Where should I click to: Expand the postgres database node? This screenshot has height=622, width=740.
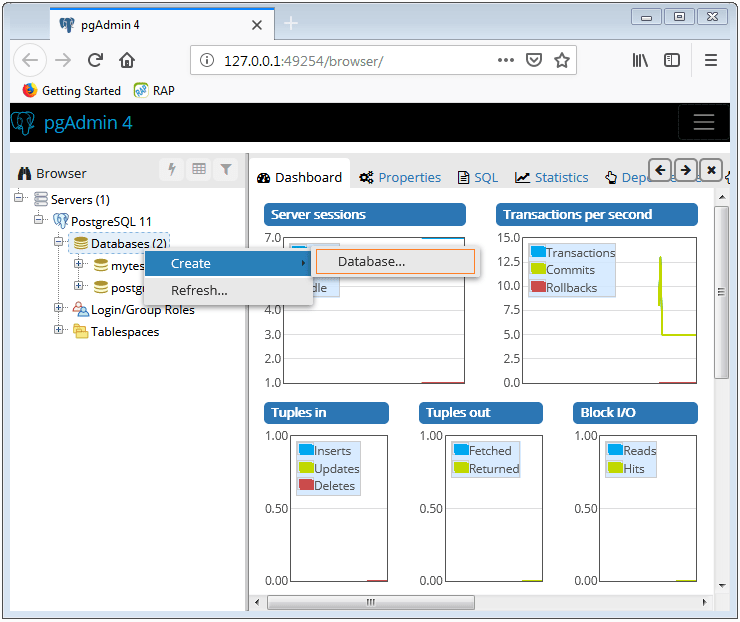pyautogui.click(x=79, y=286)
